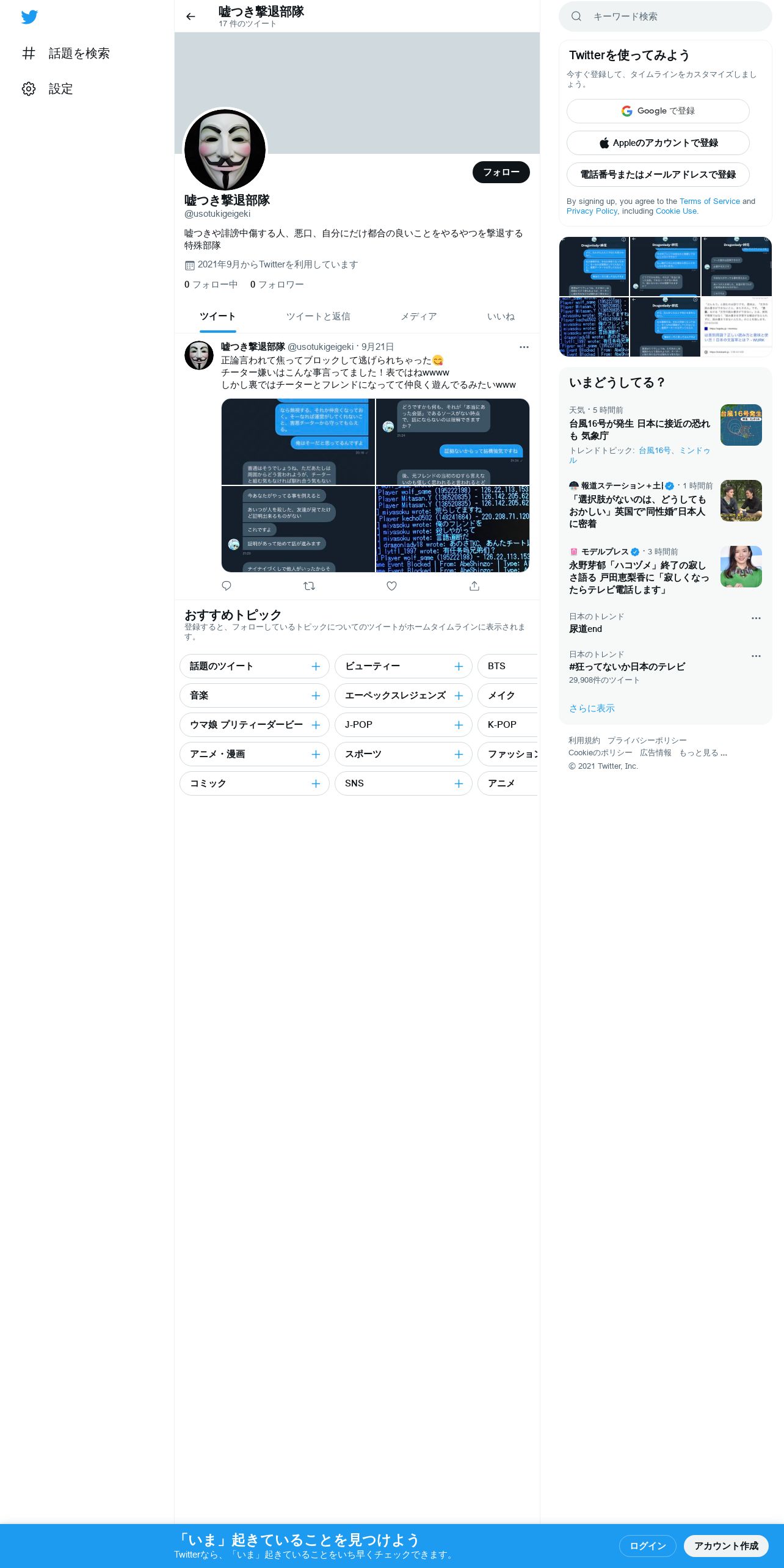The height and width of the screenshot is (1568, 784).
Task: Add ウマ娘 プリティーダービー topic plus
Action: click(x=316, y=725)
